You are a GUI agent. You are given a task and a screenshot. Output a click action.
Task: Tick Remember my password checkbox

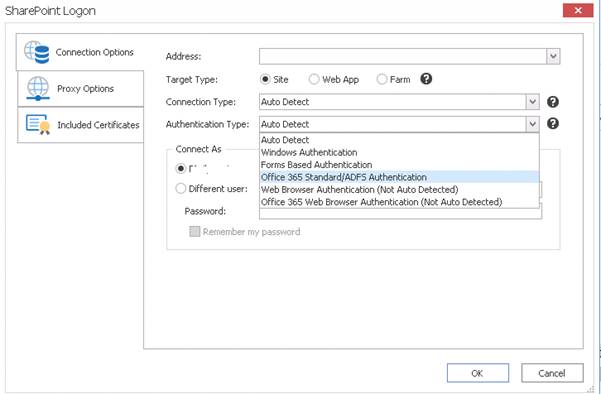[x=195, y=231]
